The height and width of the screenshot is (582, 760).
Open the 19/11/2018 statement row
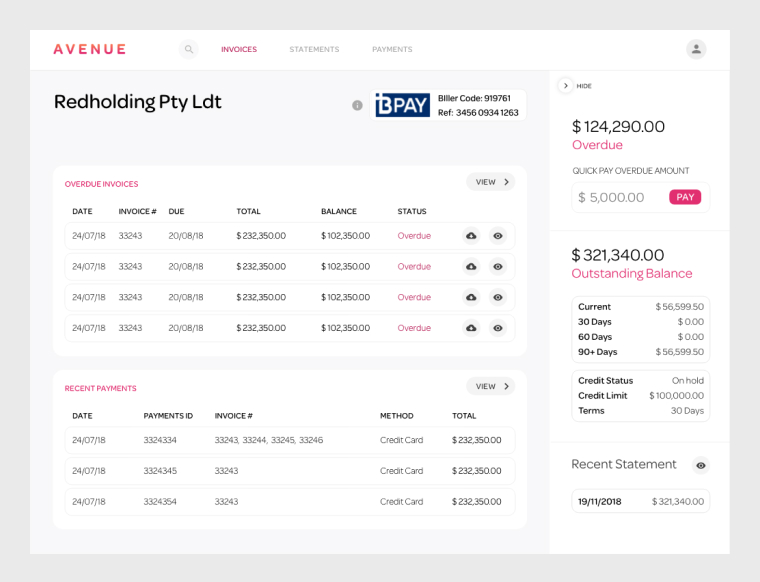coord(640,501)
